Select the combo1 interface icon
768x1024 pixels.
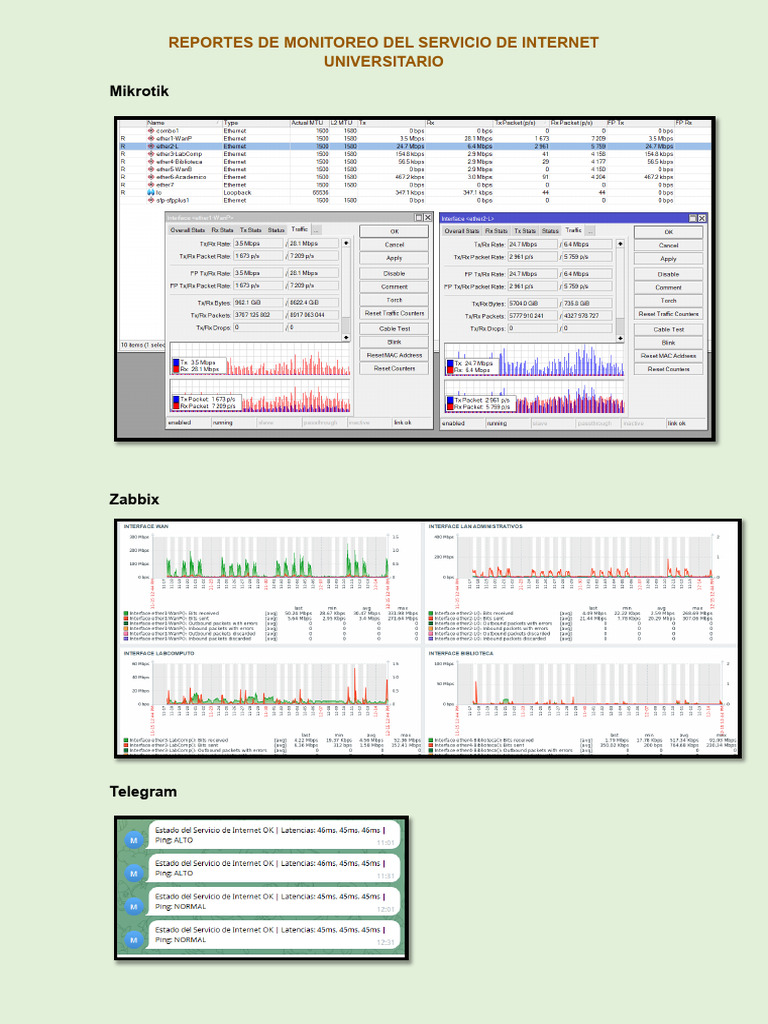pos(151,131)
